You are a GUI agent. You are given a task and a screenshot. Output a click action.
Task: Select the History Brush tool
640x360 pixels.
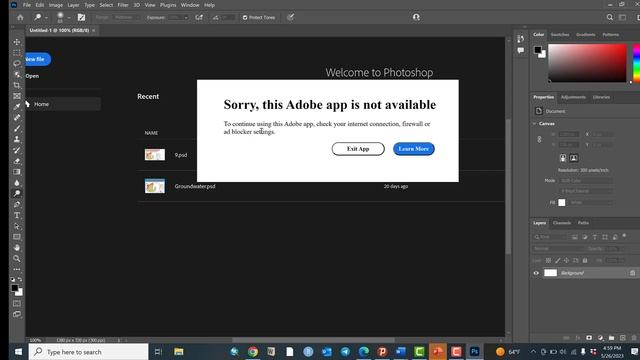point(17,150)
